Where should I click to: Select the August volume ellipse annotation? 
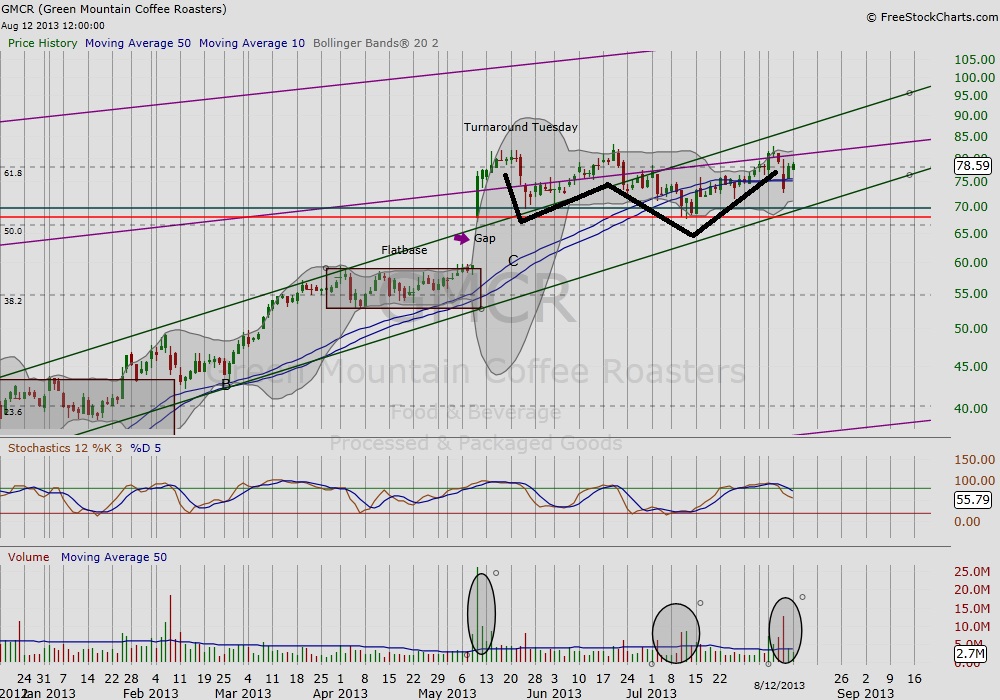(785, 630)
